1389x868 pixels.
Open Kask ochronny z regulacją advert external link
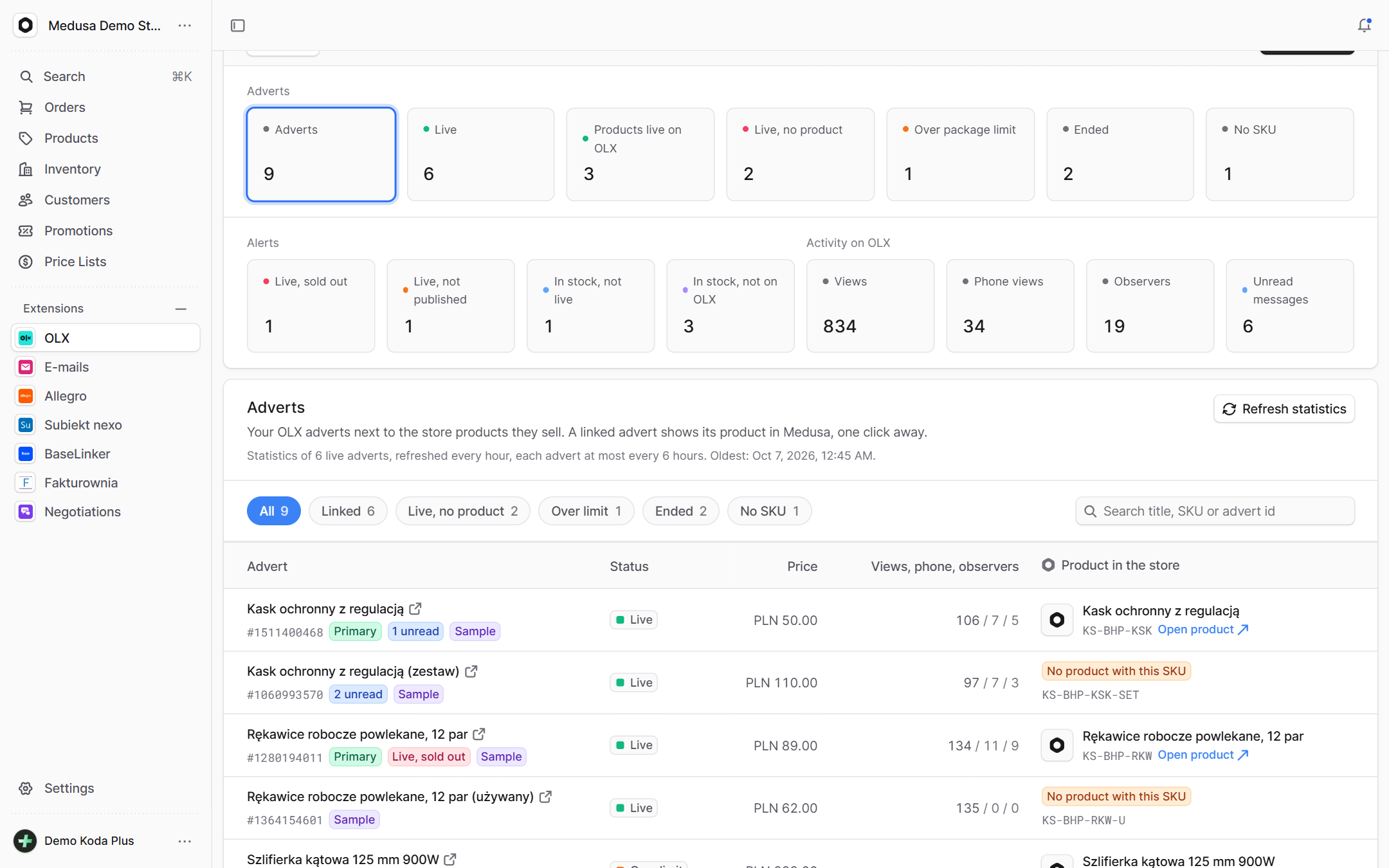pos(415,608)
